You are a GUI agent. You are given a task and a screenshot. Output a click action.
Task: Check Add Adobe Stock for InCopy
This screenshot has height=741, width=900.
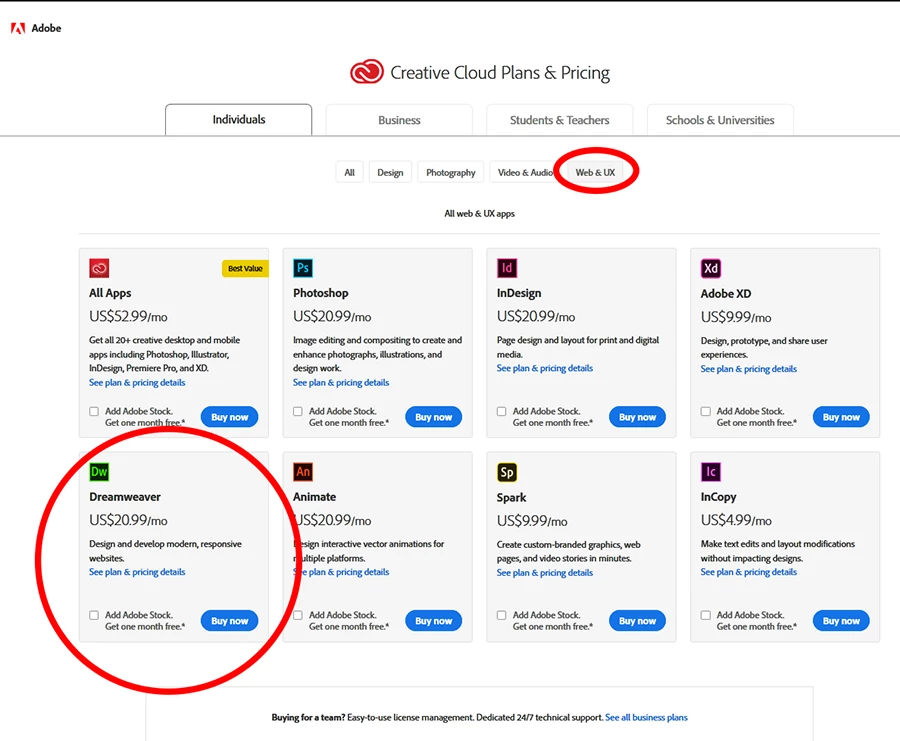(705, 615)
